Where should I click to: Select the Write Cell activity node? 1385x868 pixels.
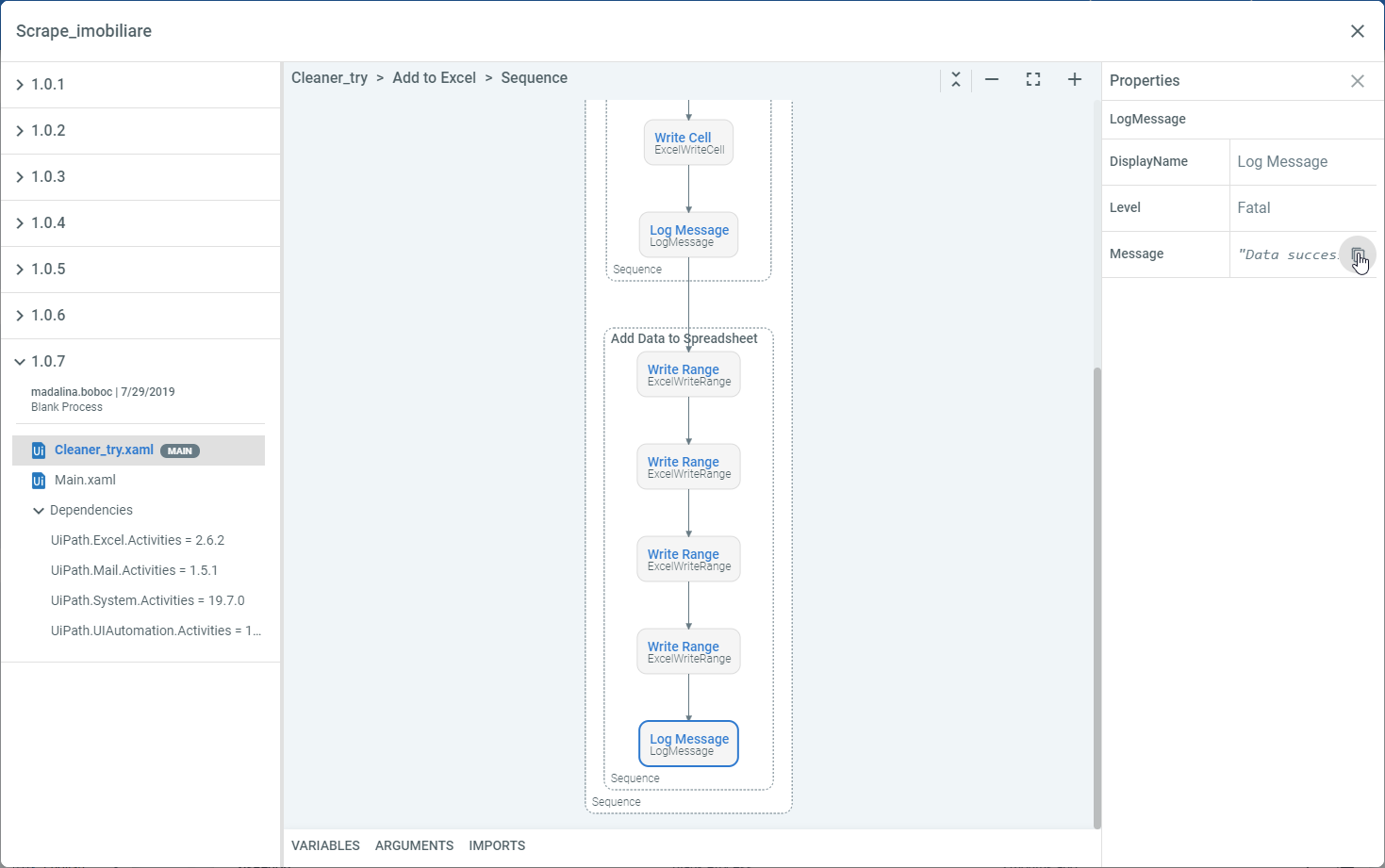(x=688, y=142)
